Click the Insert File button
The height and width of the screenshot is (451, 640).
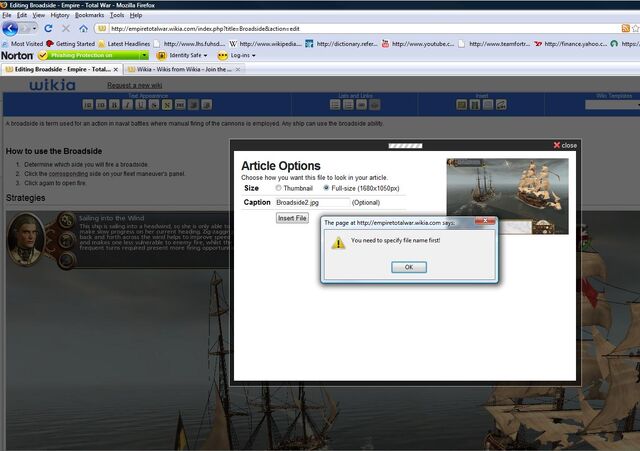292,218
